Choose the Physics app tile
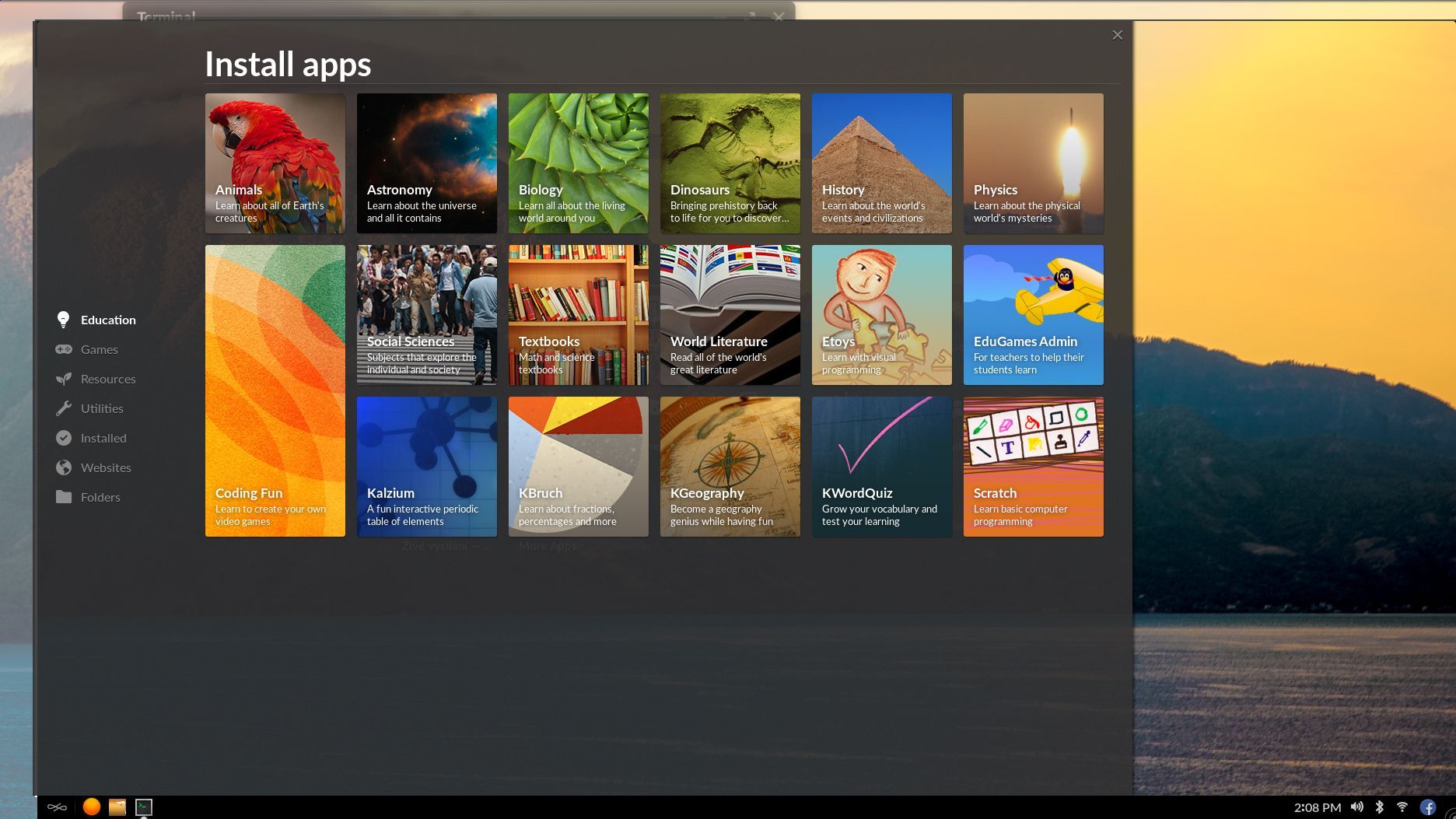The image size is (1456, 819). point(1034,163)
